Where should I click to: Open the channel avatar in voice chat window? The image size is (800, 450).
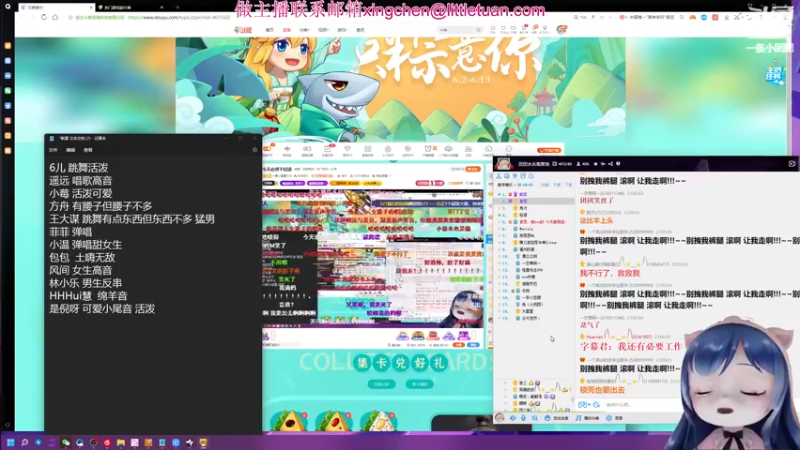pos(503,164)
